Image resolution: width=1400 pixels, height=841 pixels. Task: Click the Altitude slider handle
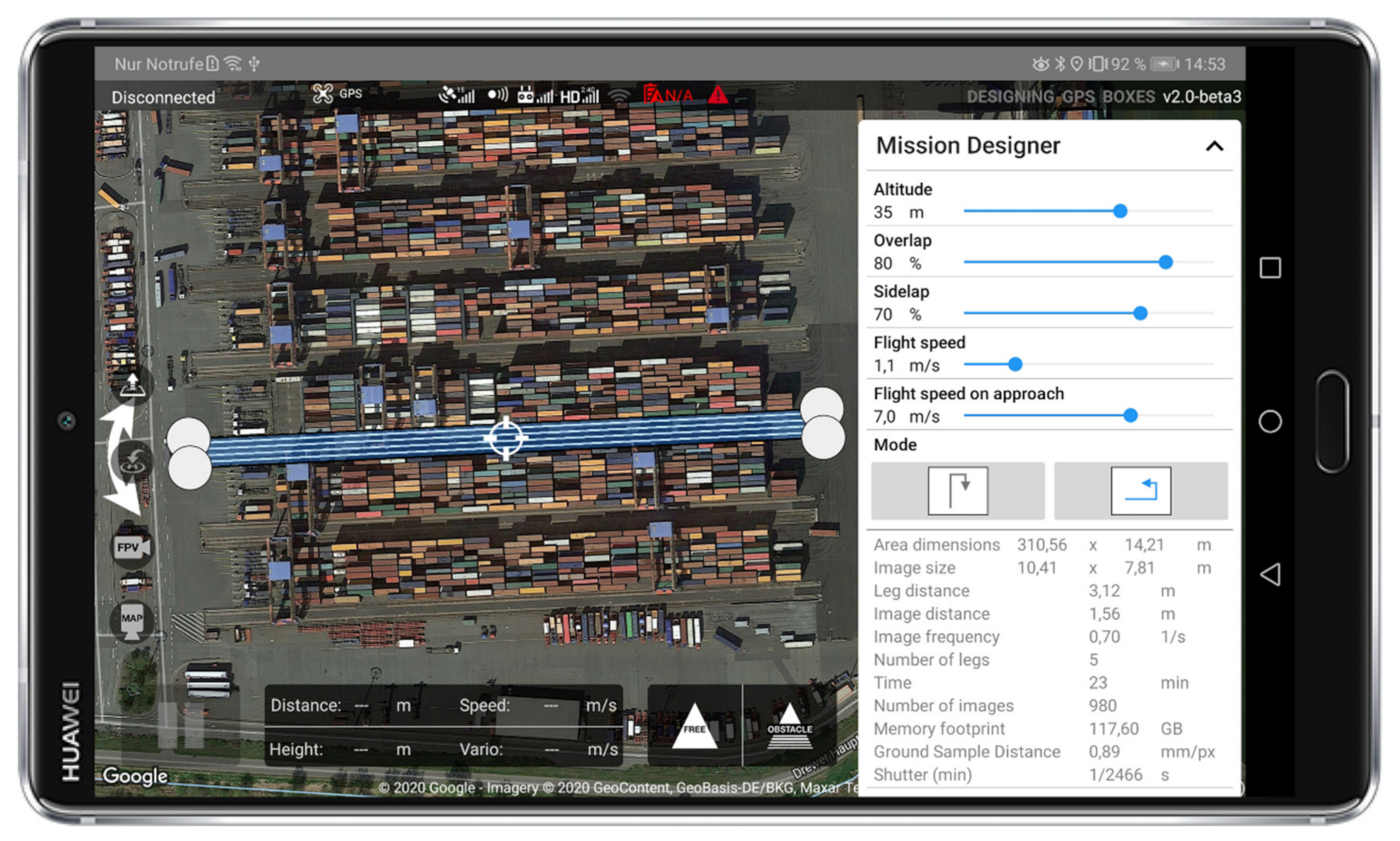click(1120, 211)
